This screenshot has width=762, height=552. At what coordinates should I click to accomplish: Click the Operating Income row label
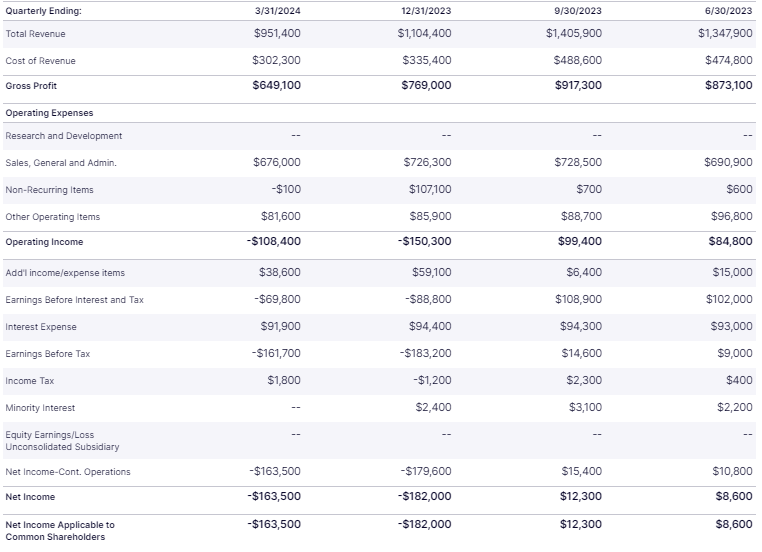tap(44, 242)
